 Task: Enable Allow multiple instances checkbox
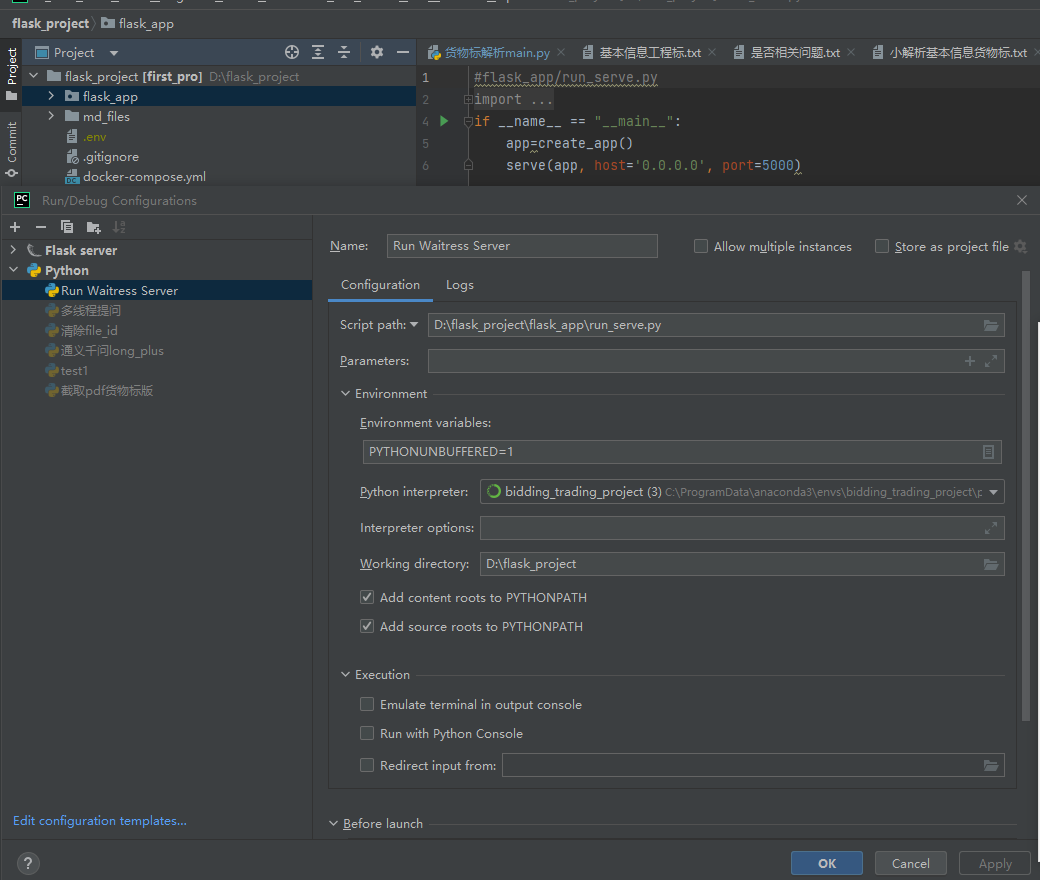click(701, 246)
